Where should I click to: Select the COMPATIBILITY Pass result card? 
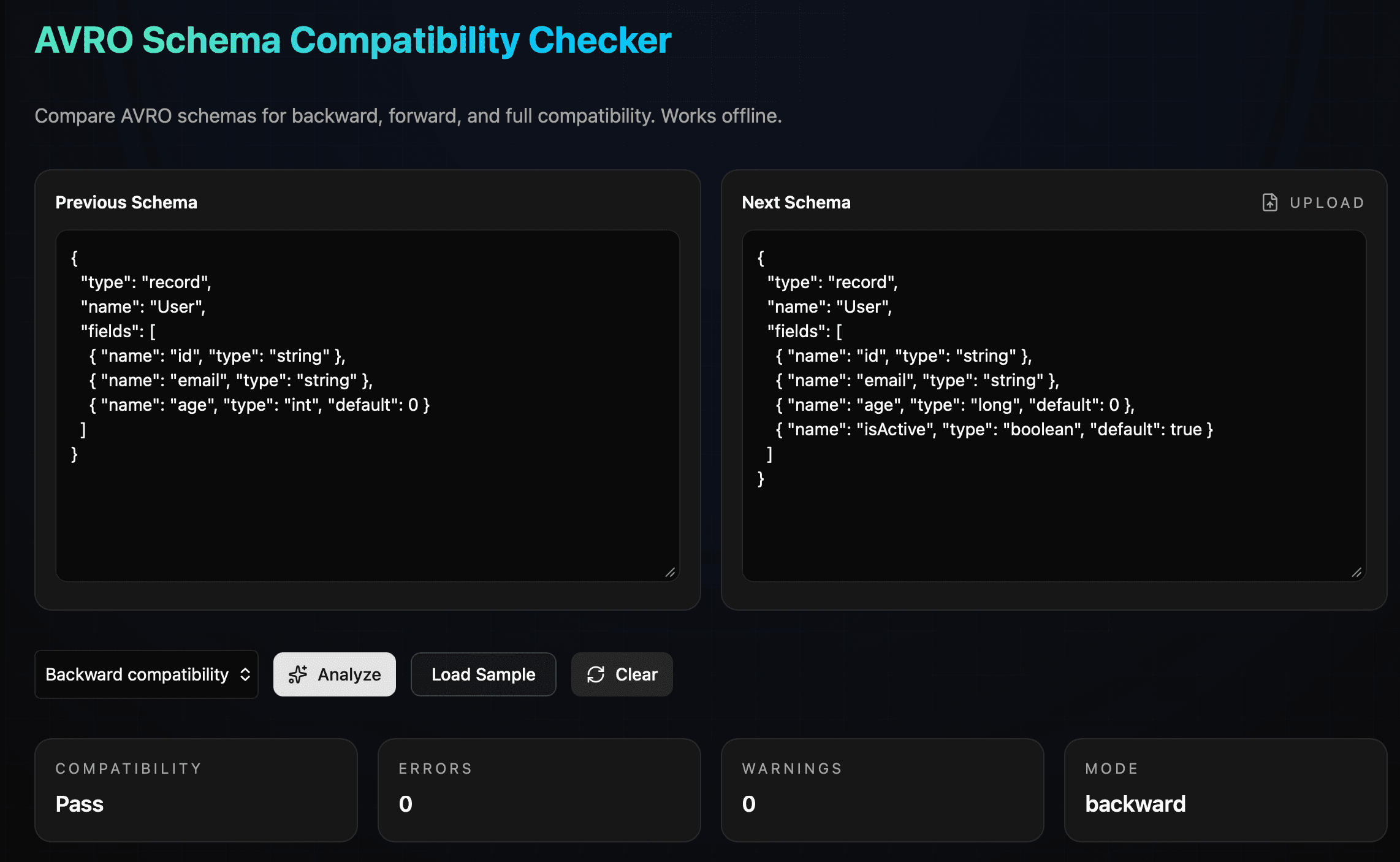[x=196, y=790]
